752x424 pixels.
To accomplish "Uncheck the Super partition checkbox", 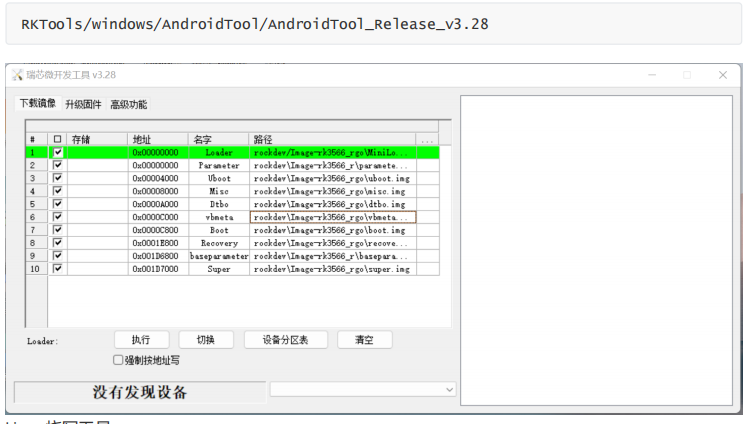I will click(57, 269).
